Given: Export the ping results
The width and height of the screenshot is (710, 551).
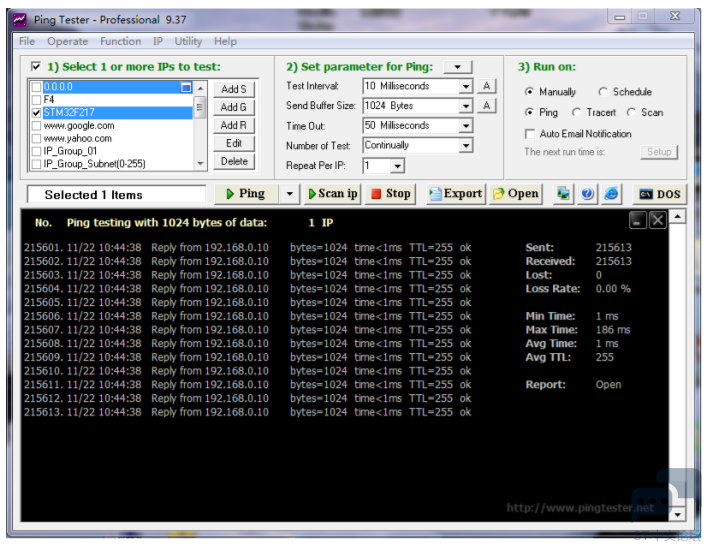Looking at the screenshot, I should point(455,194).
